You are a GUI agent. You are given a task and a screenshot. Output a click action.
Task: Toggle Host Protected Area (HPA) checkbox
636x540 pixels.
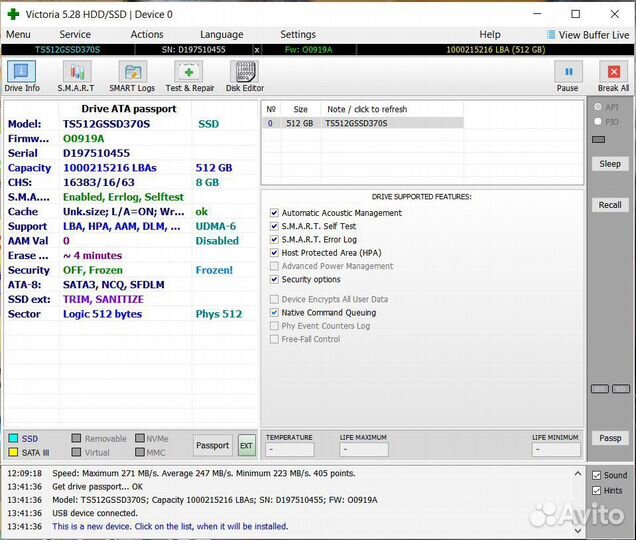274,253
